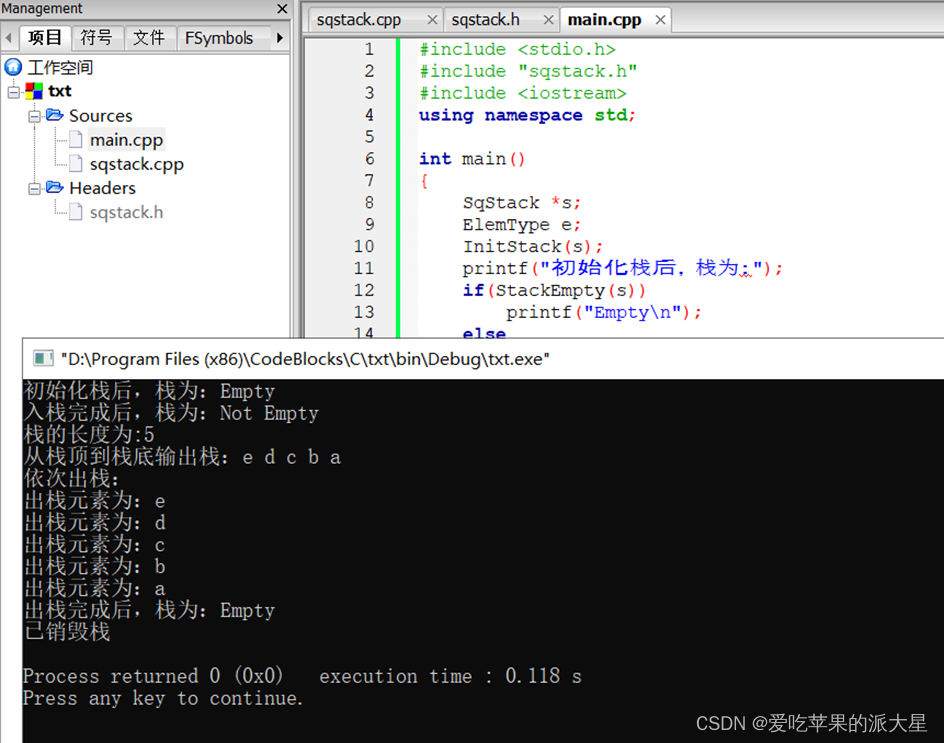Collapse the Headers folder
Screen dimensions: 944x743
pos(34,188)
